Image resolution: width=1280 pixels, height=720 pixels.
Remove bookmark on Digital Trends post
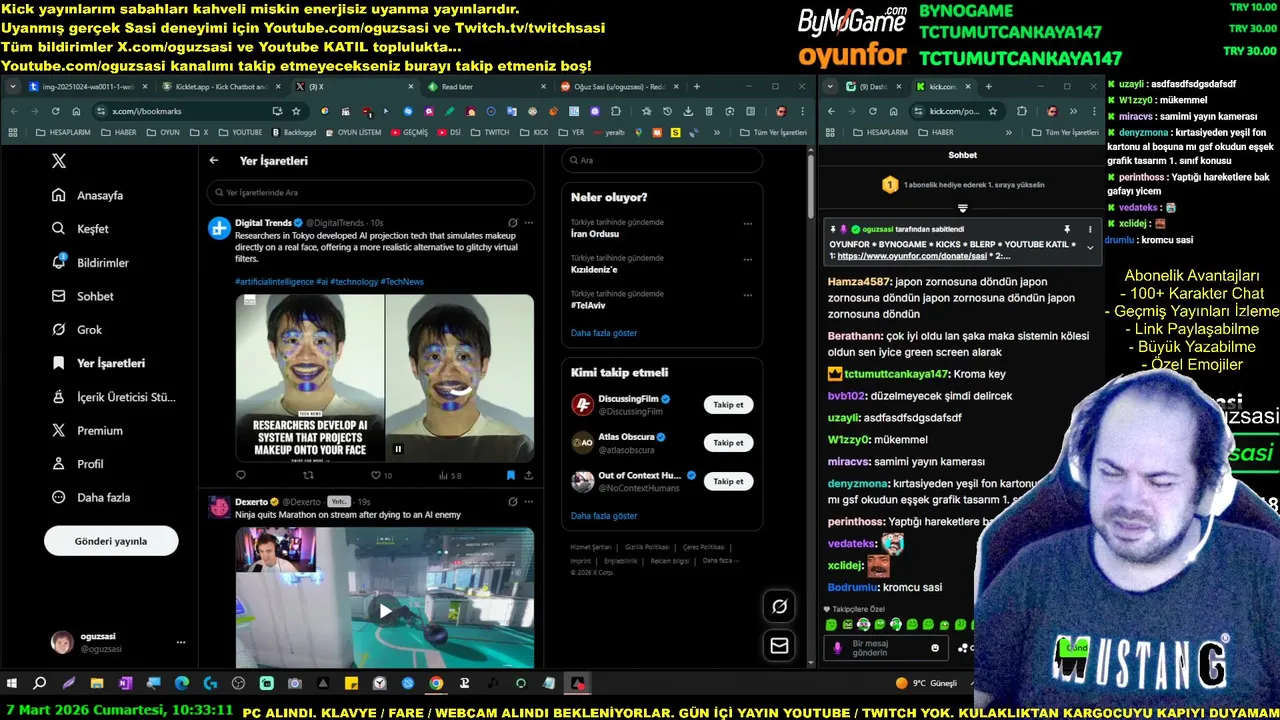coord(511,475)
